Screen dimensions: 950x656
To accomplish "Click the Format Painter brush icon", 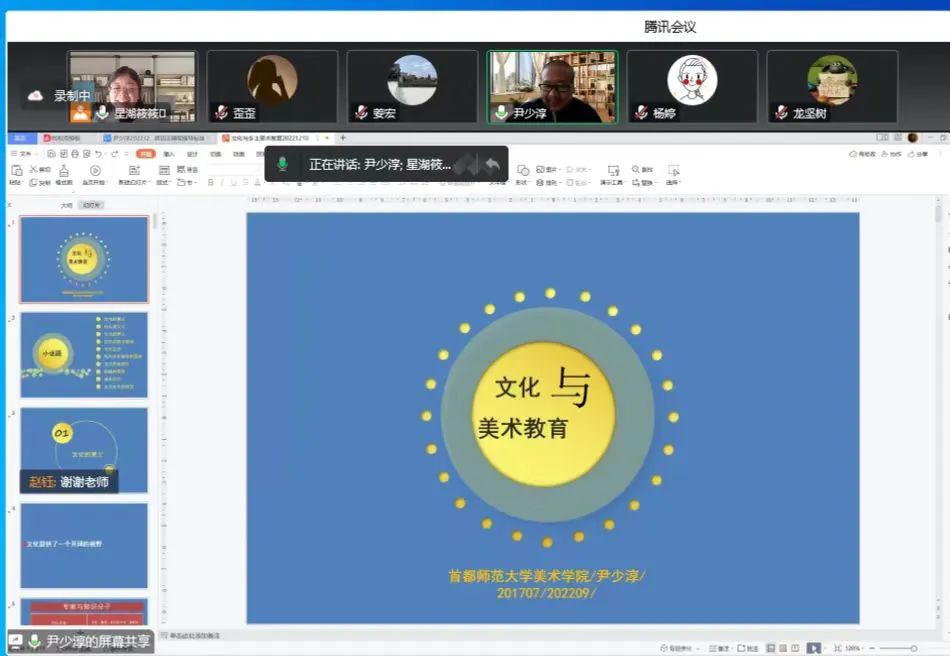I will coord(63,171).
